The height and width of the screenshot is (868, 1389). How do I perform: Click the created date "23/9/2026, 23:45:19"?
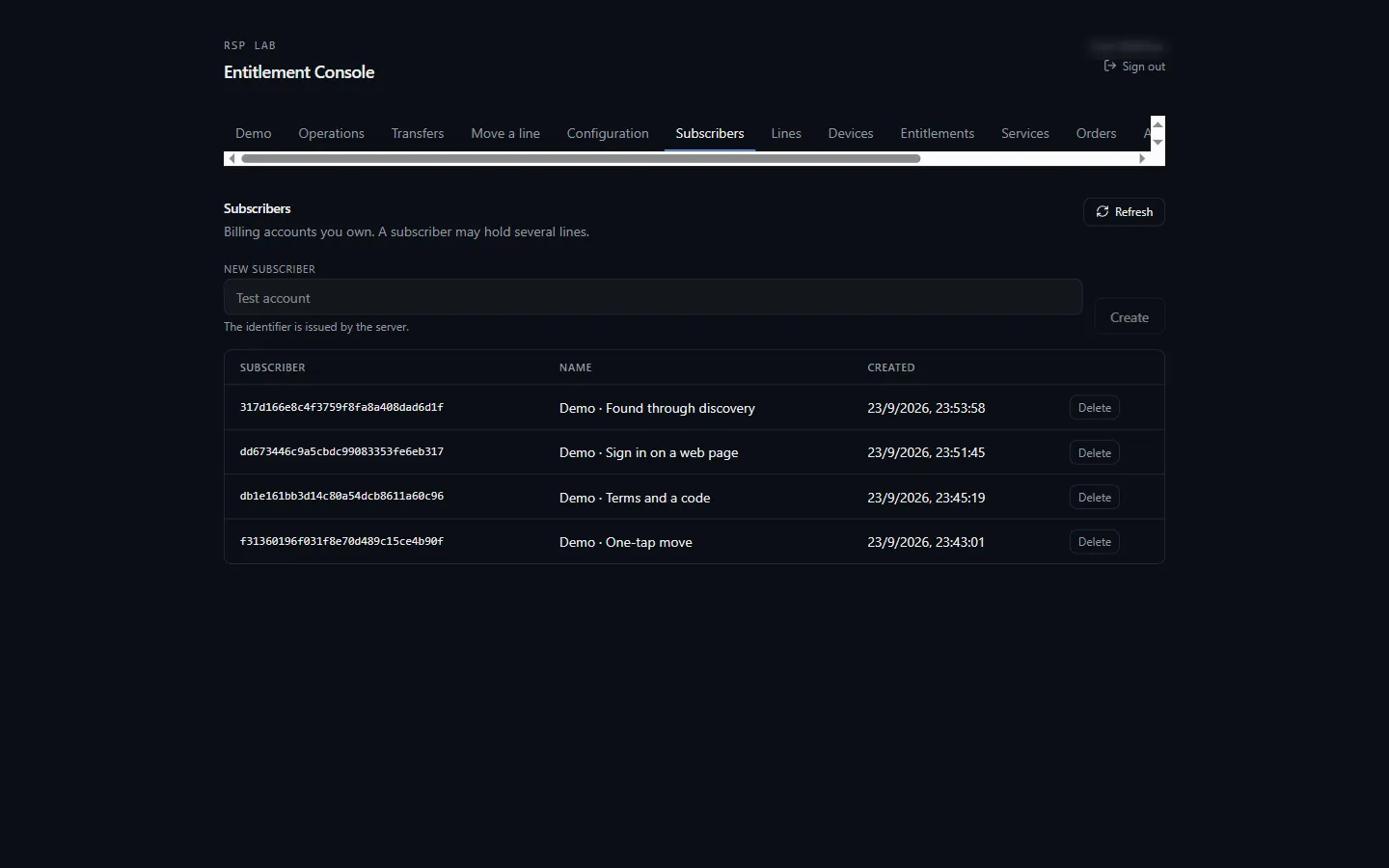coord(926,498)
